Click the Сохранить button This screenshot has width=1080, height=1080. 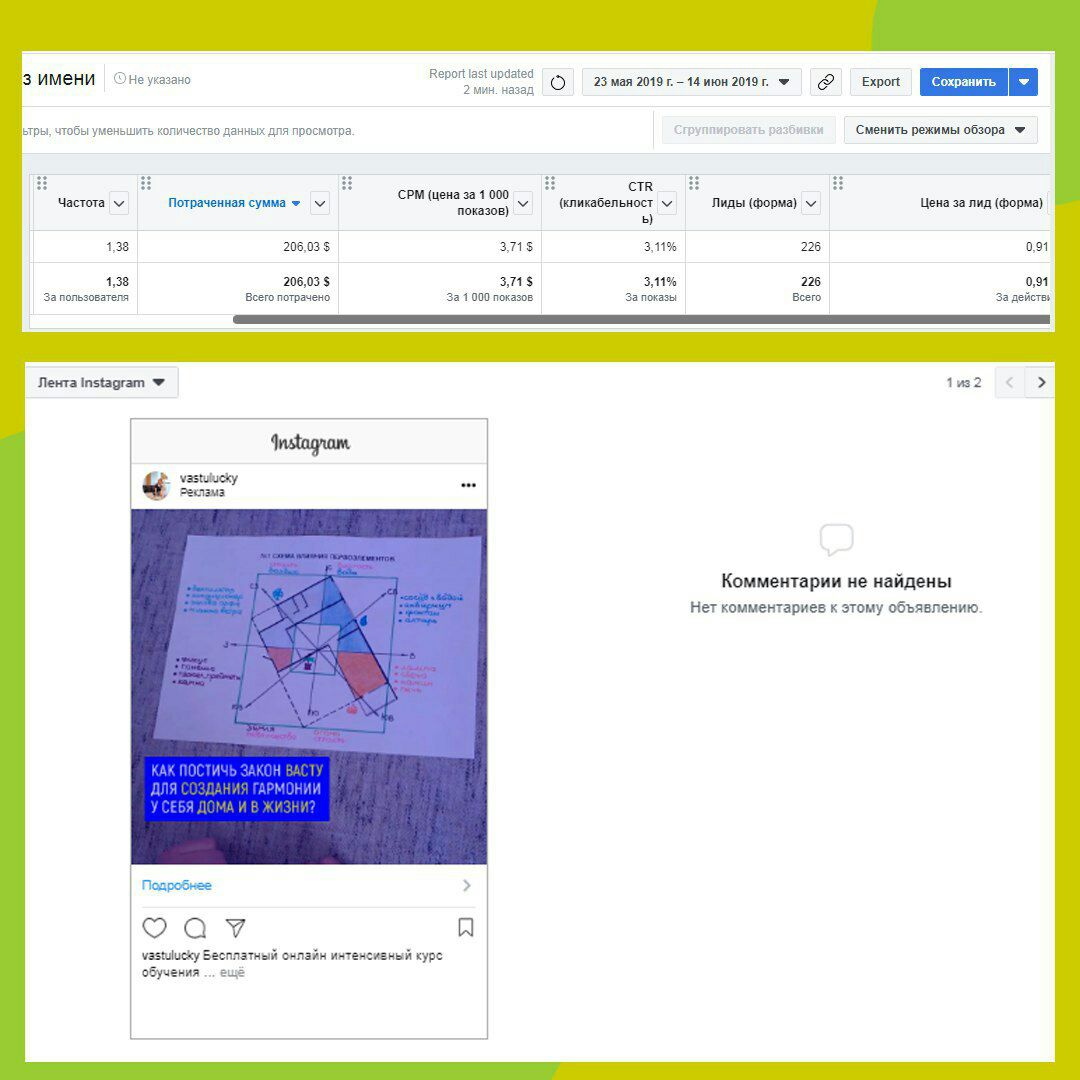[x=963, y=82]
